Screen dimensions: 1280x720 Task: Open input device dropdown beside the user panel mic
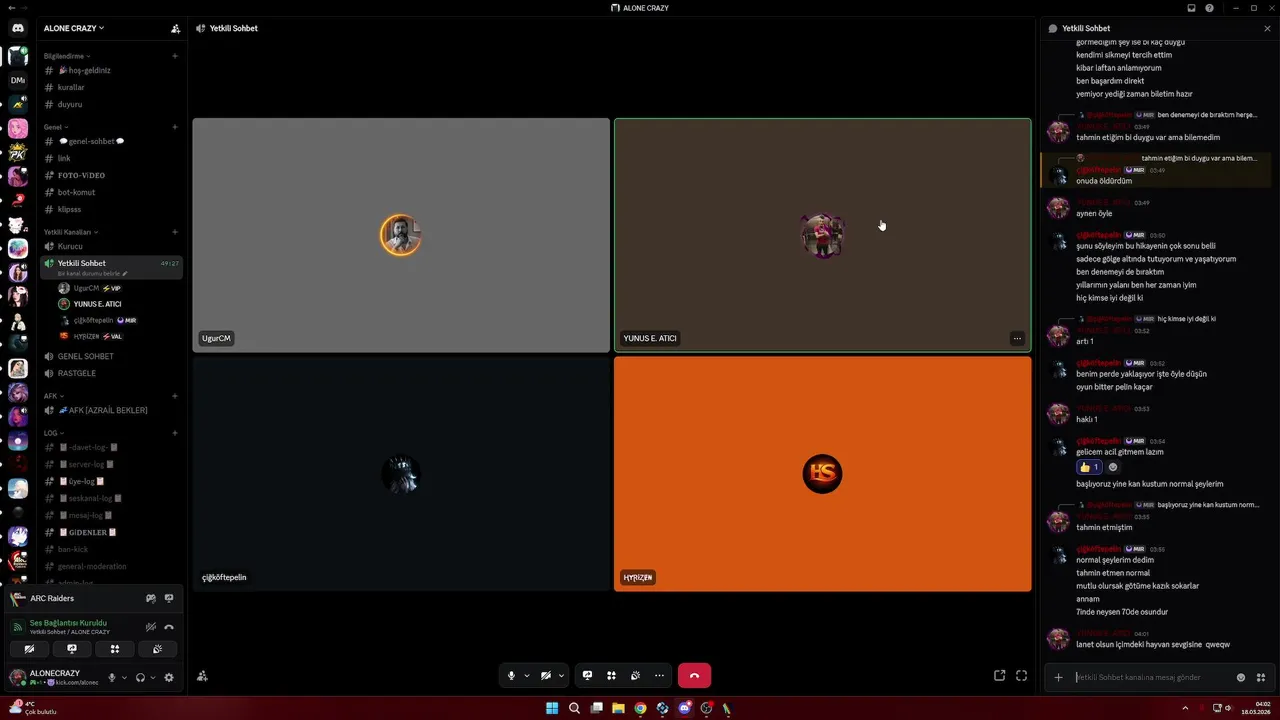(124, 677)
